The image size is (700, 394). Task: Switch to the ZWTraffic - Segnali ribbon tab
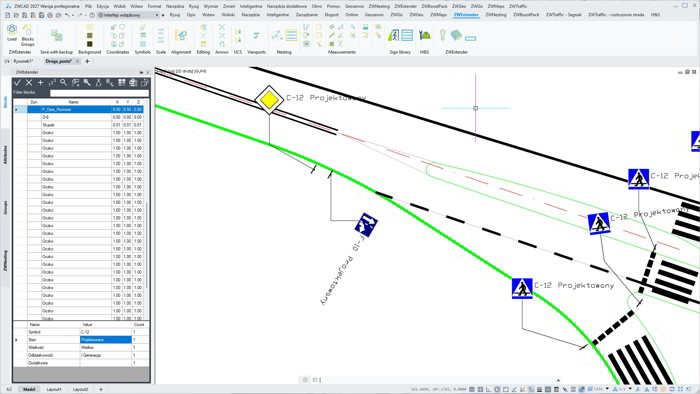point(564,15)
